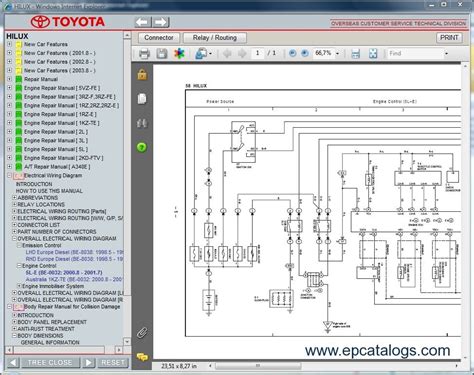
Task: Open the page thumbnails panel icon
Action: [x=142, y=99]
